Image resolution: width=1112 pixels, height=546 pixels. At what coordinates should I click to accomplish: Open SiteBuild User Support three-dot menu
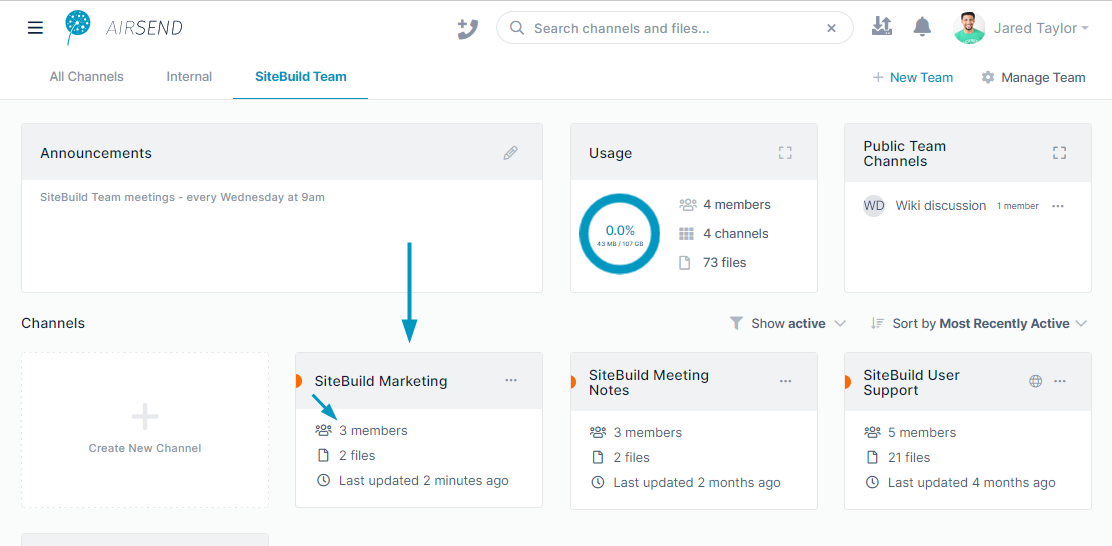(x=1060, y=381)
